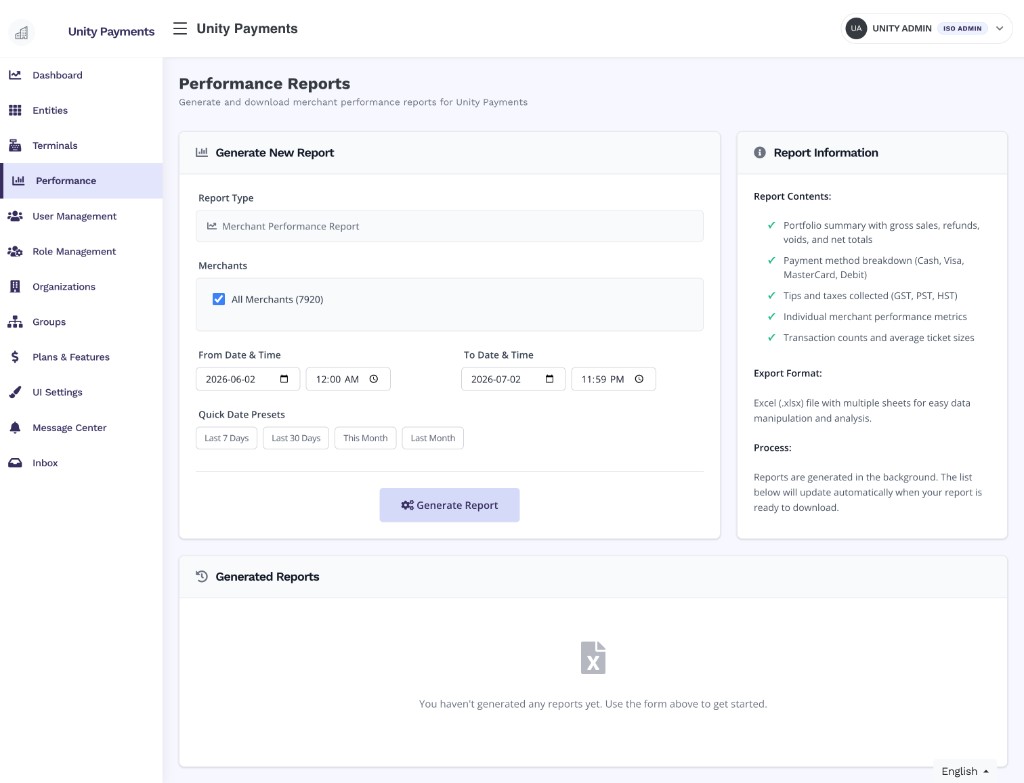Open clock picker for From time
The image size is (1024, 783).
coord(374,379)
